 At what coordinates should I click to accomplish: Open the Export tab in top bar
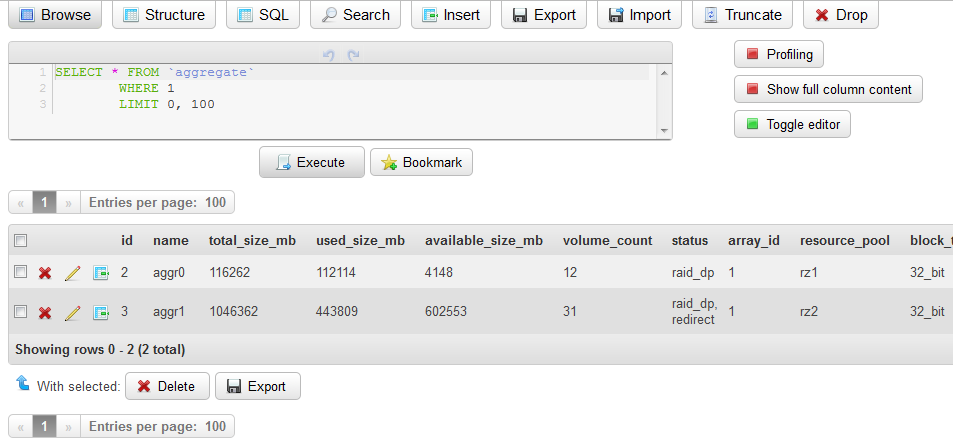click(544, 15)
